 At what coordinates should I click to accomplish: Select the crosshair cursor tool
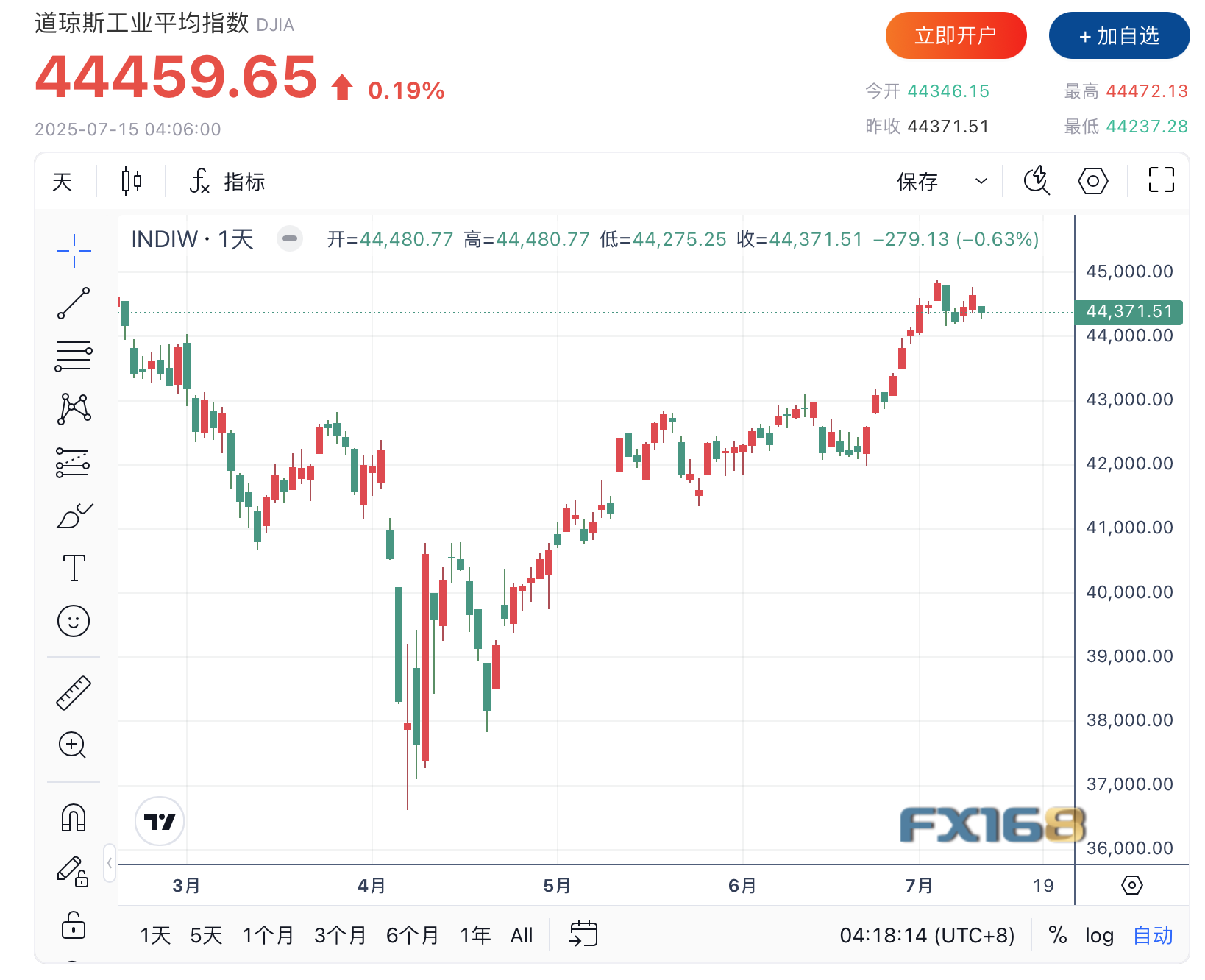tap(74, 251)
